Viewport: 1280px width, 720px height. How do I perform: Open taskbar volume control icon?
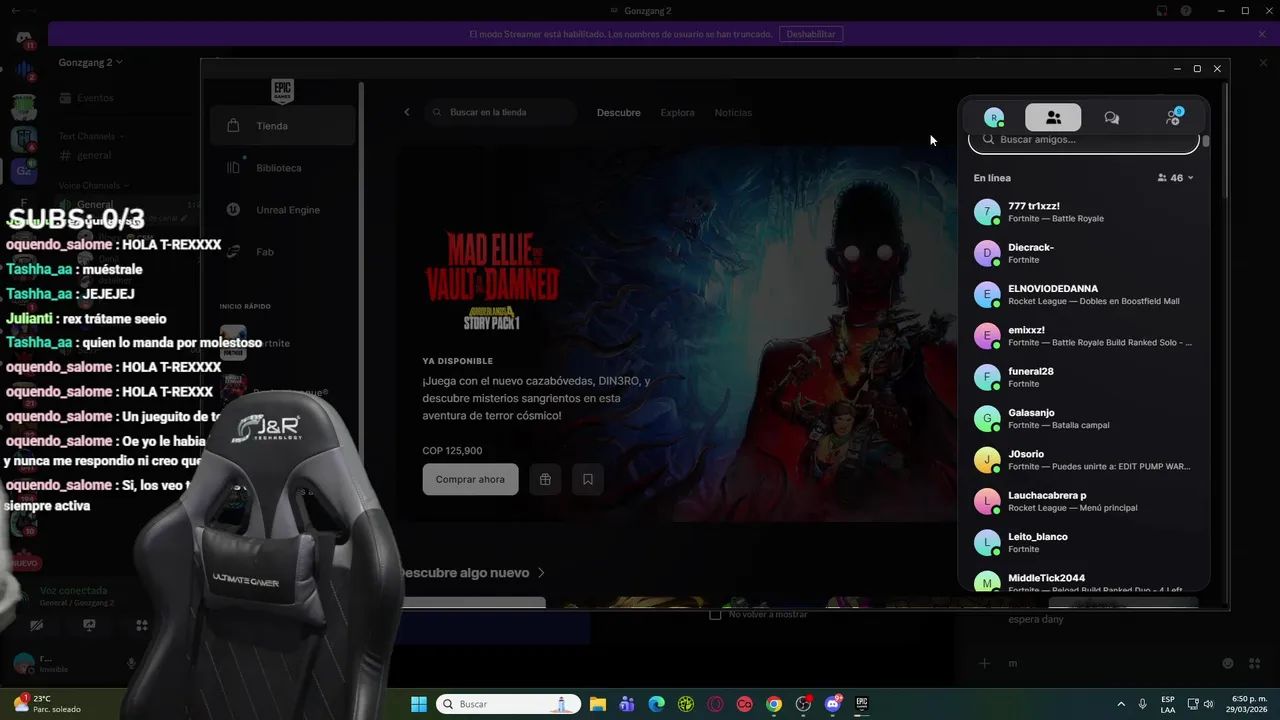pos(1209,704)
